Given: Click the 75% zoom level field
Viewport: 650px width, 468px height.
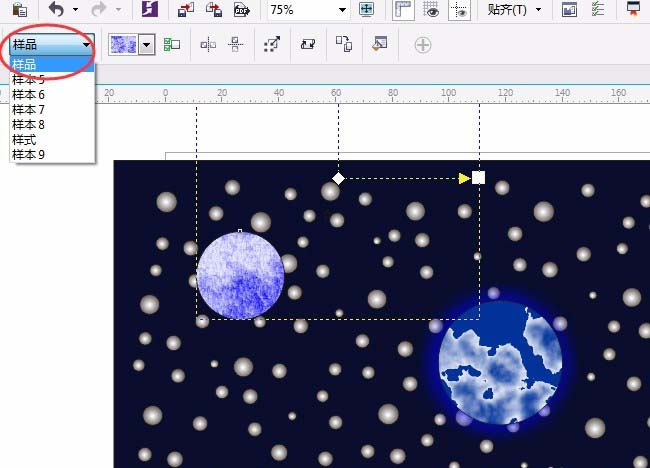Looking at the screenshot, I should (x=301, y=9).
